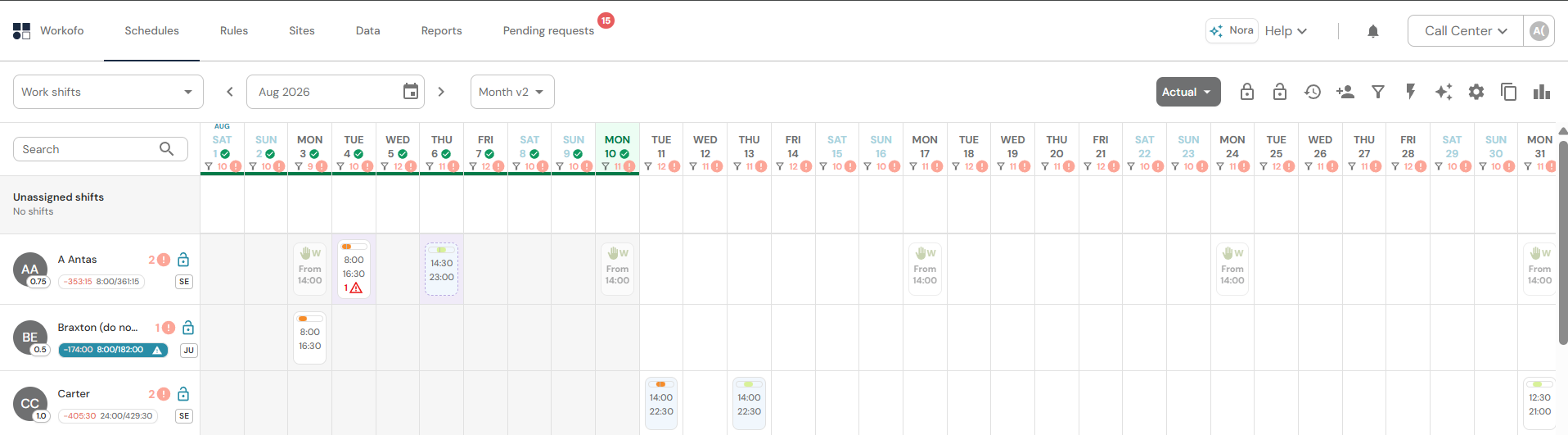Toggle the lock icon for A Antas
Image resolution: width=1568 pixels, height=435 pixels.
183,260
